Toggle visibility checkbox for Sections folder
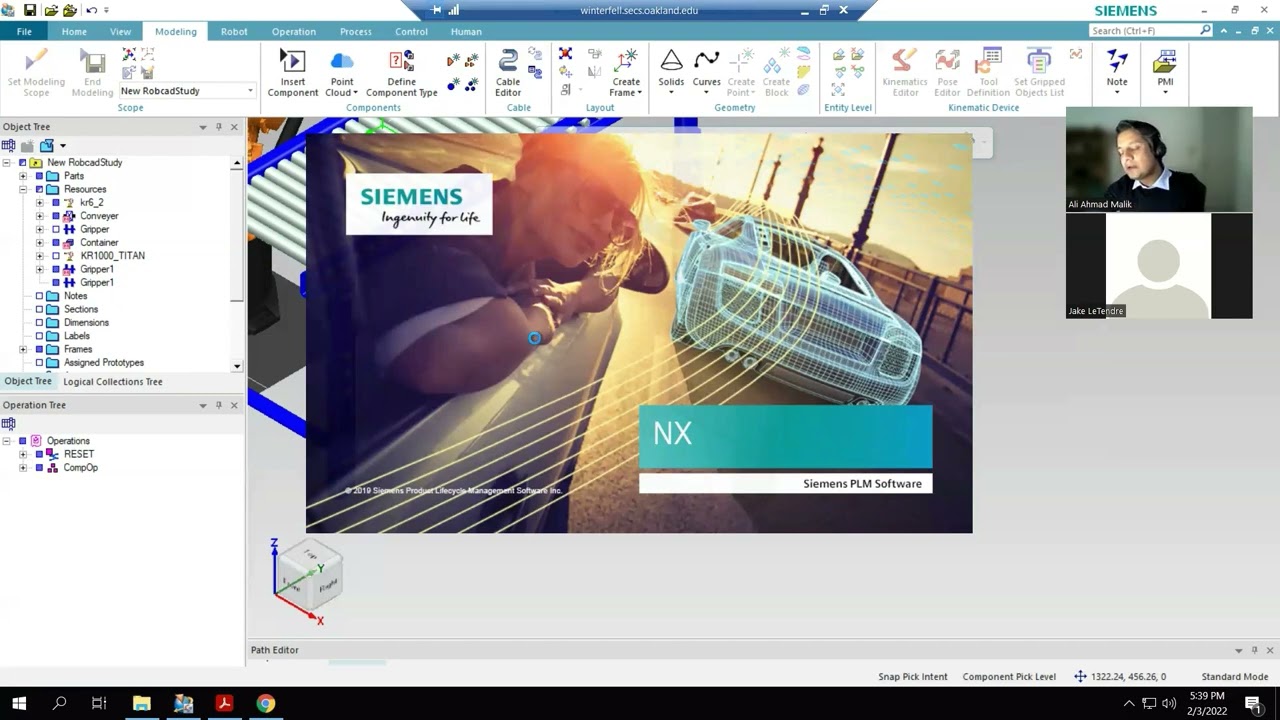 (x=39, y=310)
